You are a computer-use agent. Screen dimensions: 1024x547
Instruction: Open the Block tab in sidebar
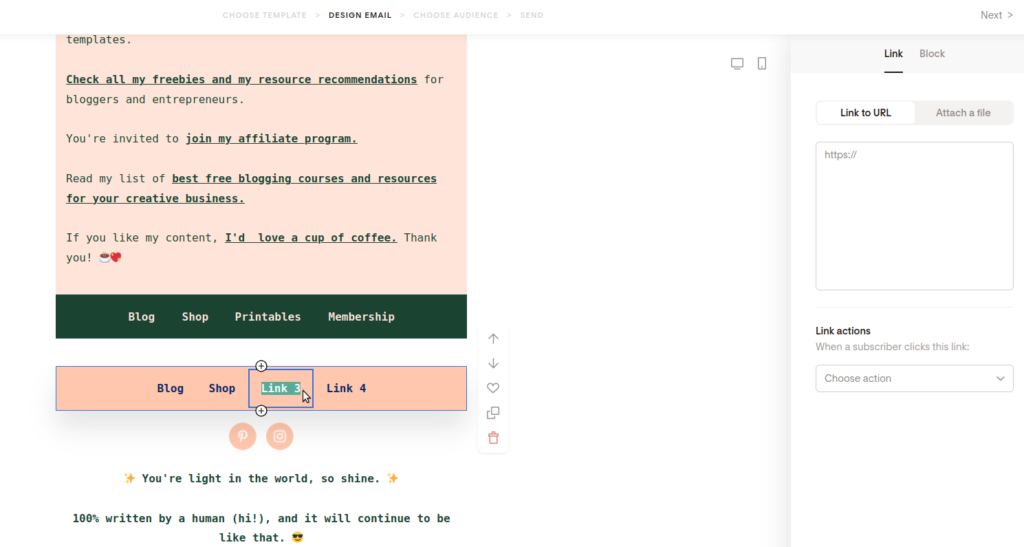tap(932, 54)
